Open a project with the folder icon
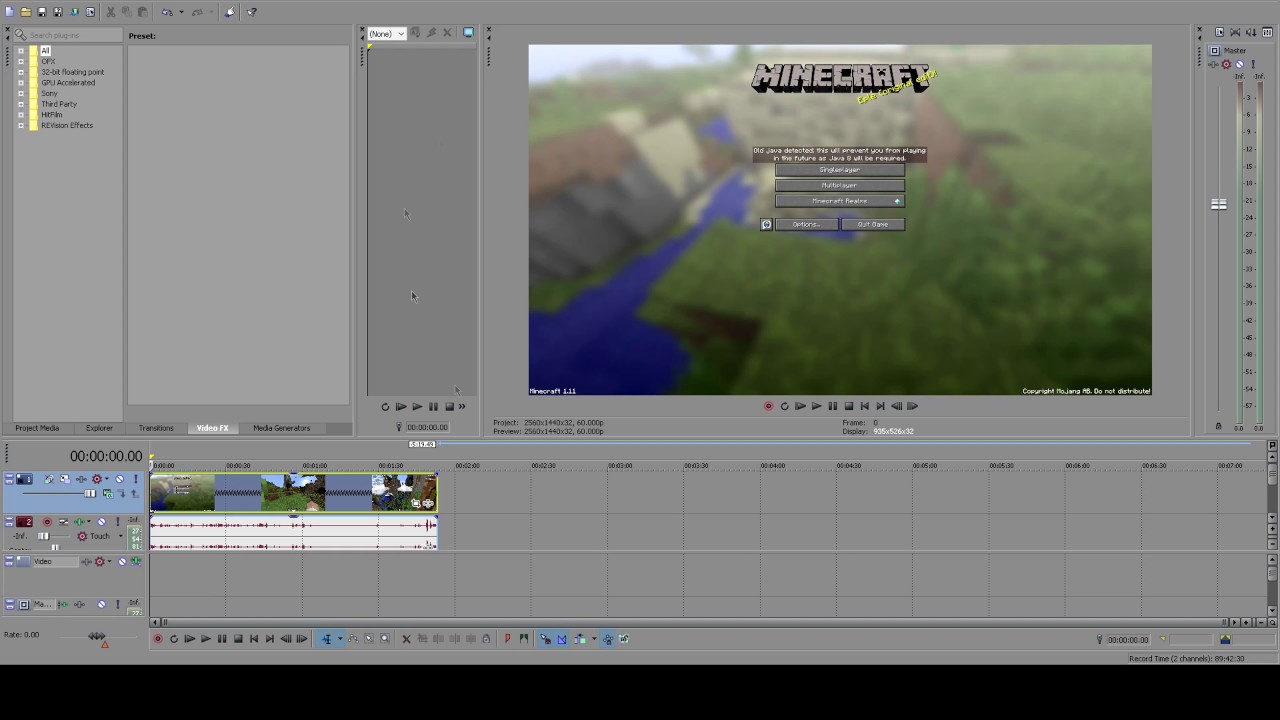The image size is (1280, 720). (26, 12)
